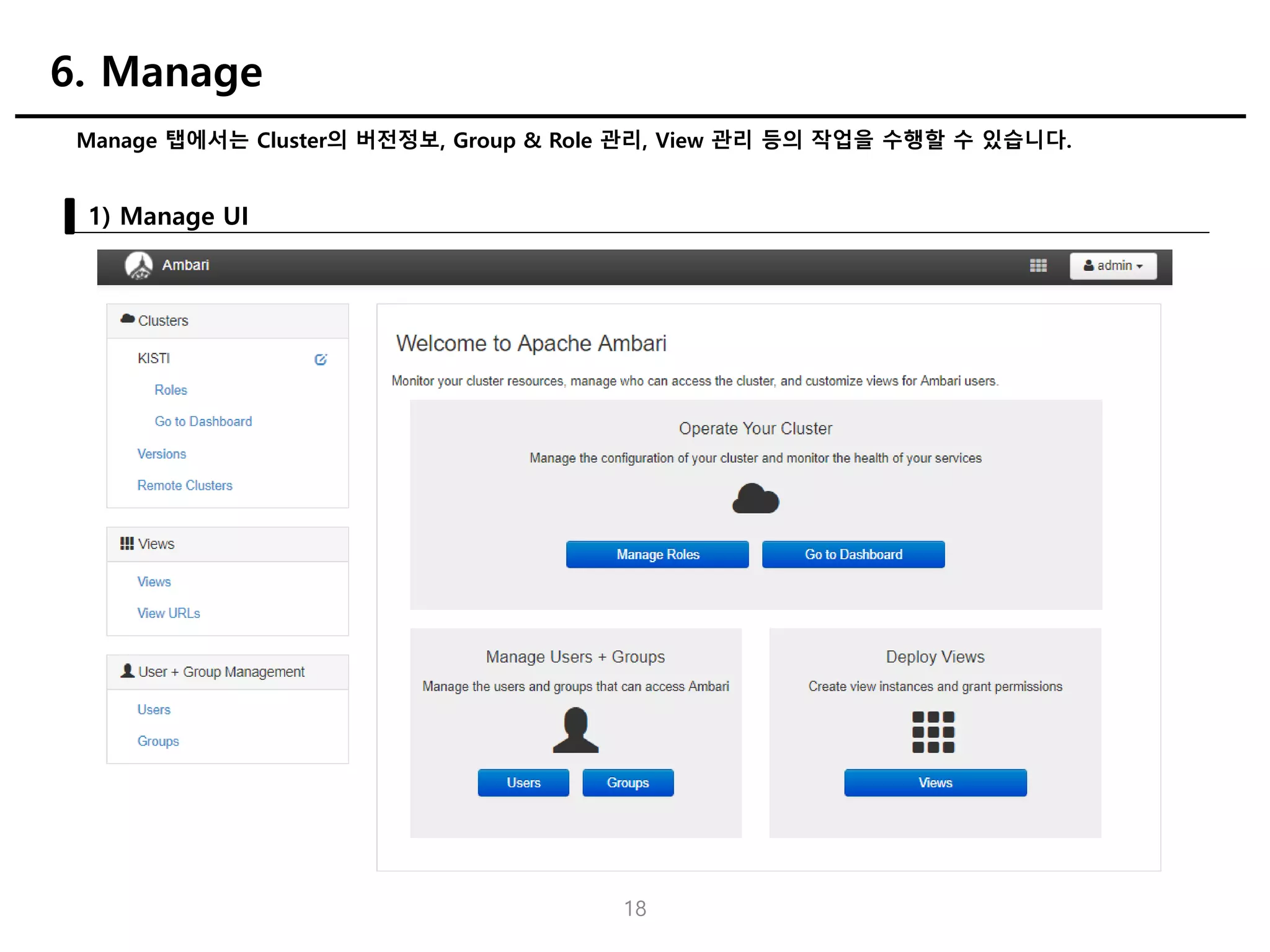The height and width of the screenshot is (952, 1270).
Task: Click the user silhouette icon in Manage Users + Groups
Action: (x=575, y=731)
